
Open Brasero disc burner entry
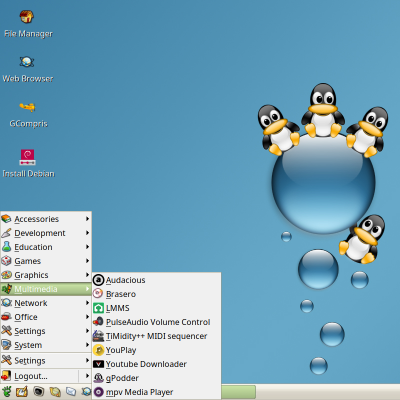point(156,294)
